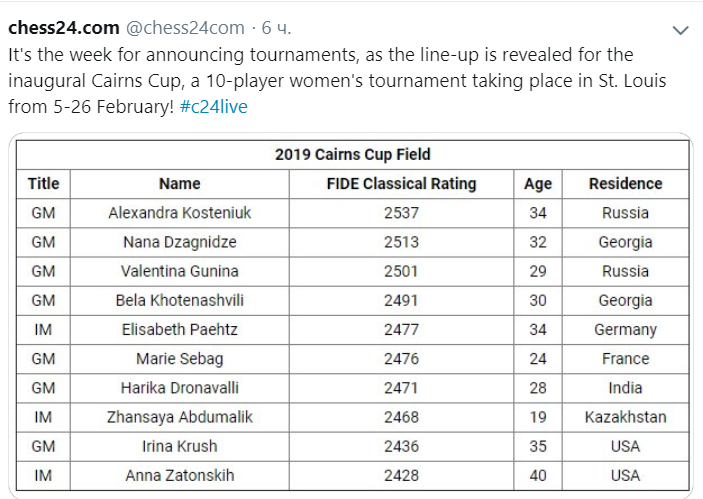Click Marie Sebag's residence France

(x=625, y=359)
